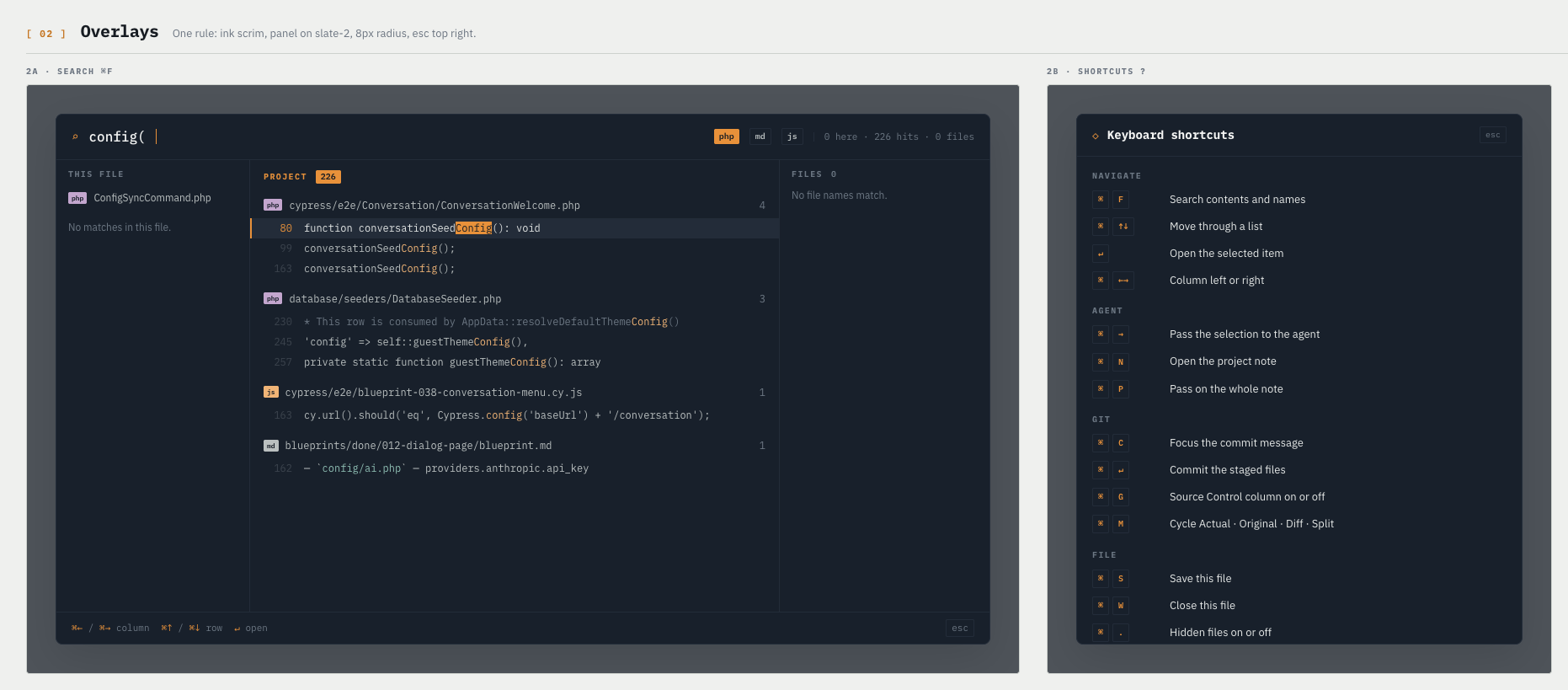The image size is (1568, 690).
Task: Click S key for Save this file
Action: 1121,579
